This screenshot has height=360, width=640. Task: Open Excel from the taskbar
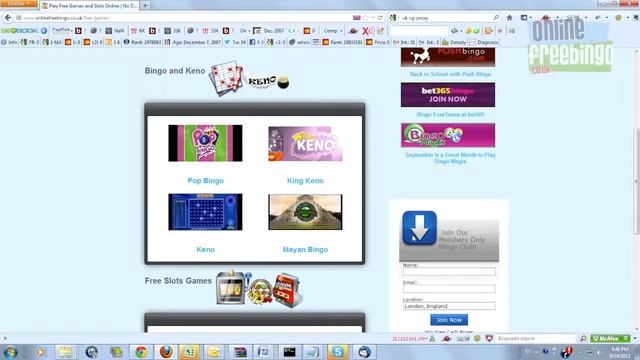[190, 352]
